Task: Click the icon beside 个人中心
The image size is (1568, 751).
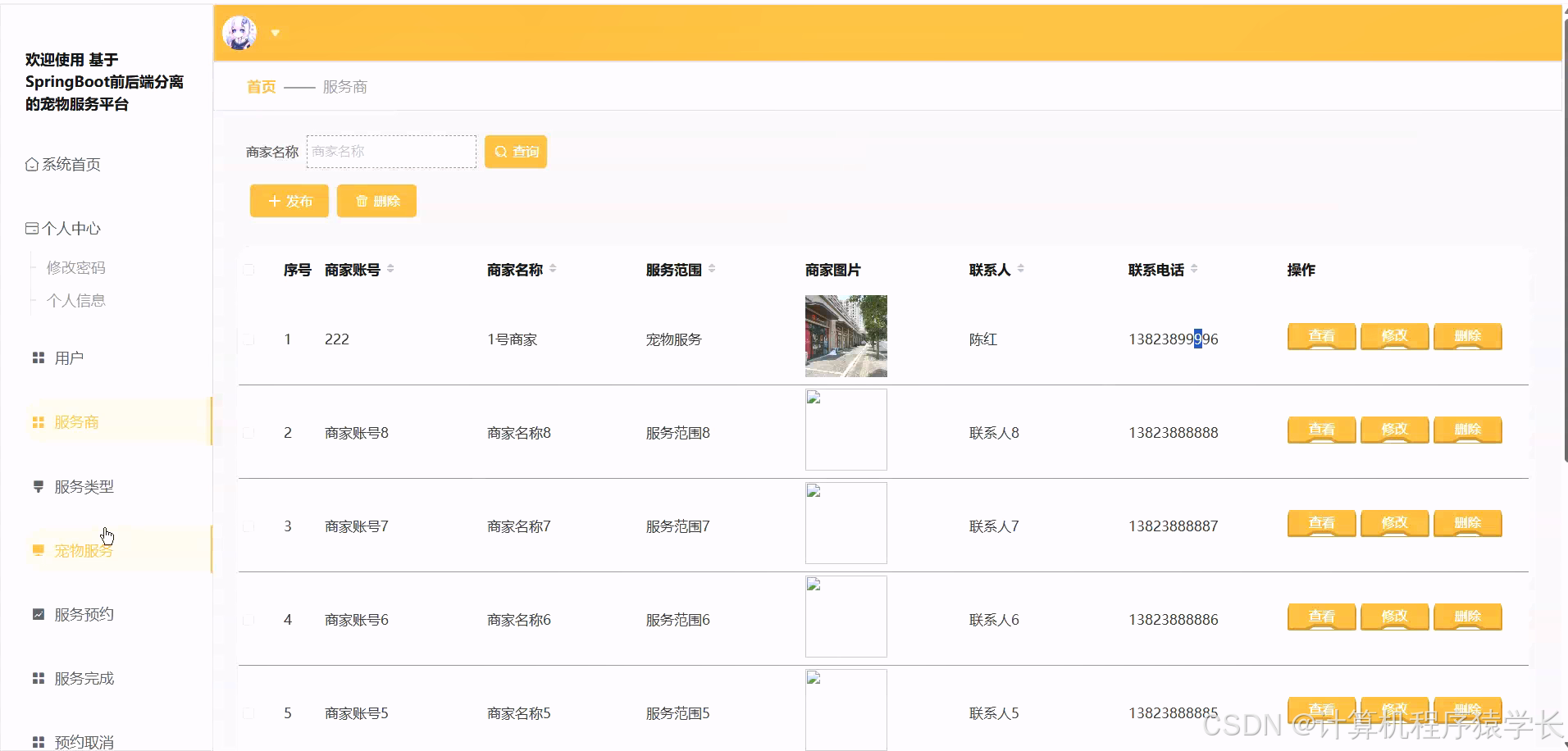Action: click(32, 229)
